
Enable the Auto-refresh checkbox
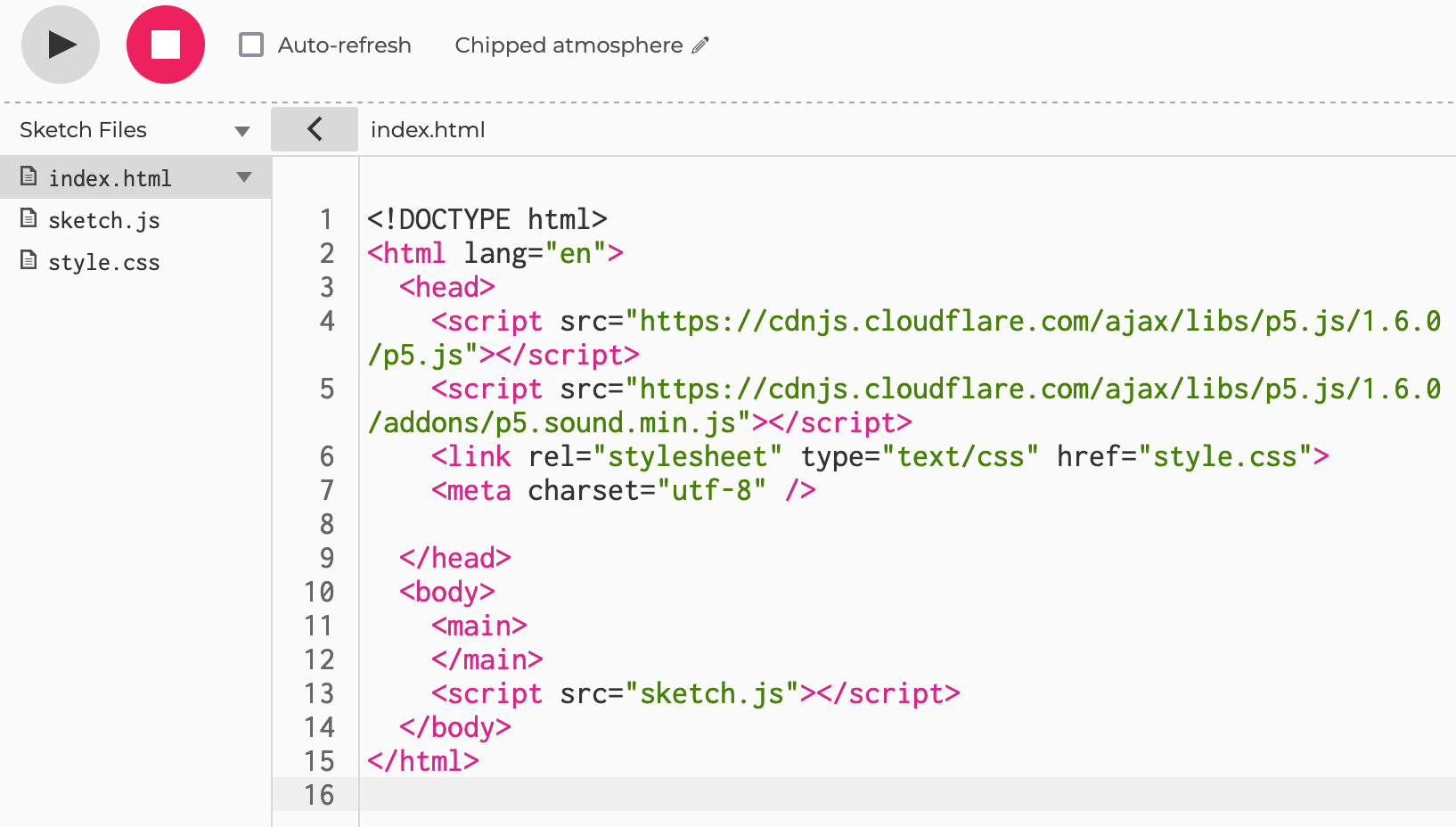coord(251,45)
